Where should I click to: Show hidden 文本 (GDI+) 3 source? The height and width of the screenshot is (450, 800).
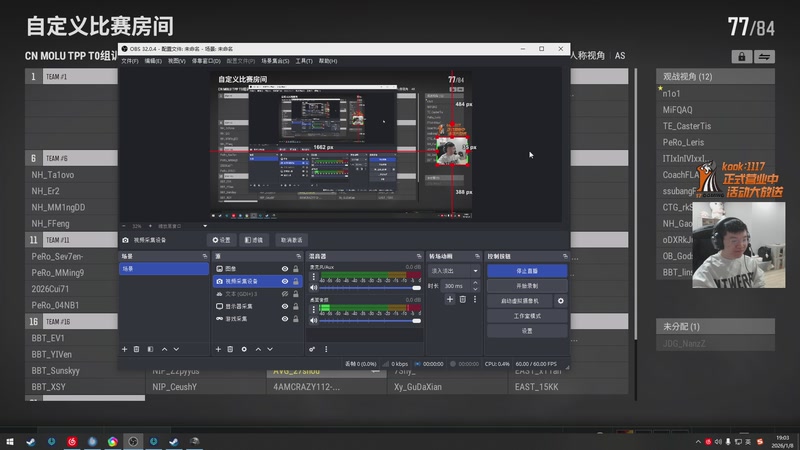click(x=285, y=294)
